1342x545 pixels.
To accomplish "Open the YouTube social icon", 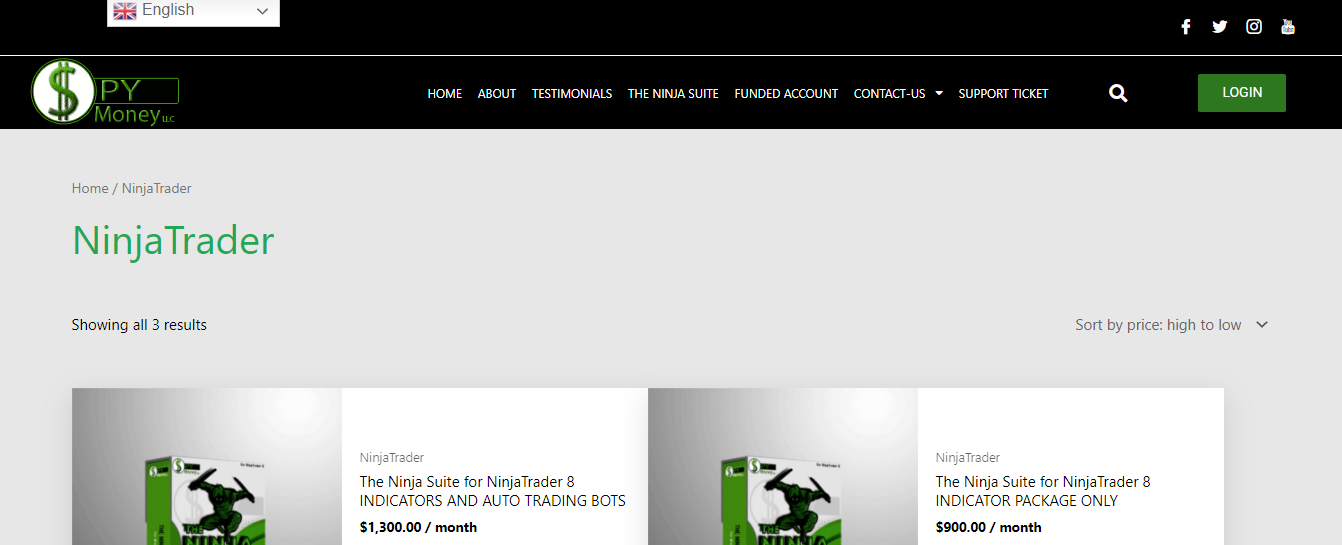I will (1288, 27).
